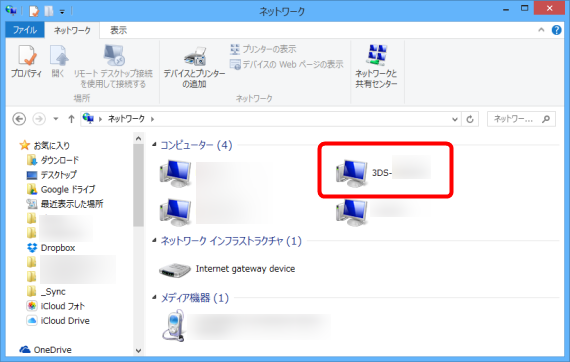
Task: Switch to the 表示 ribbon tab
Action: click(119, 30)
